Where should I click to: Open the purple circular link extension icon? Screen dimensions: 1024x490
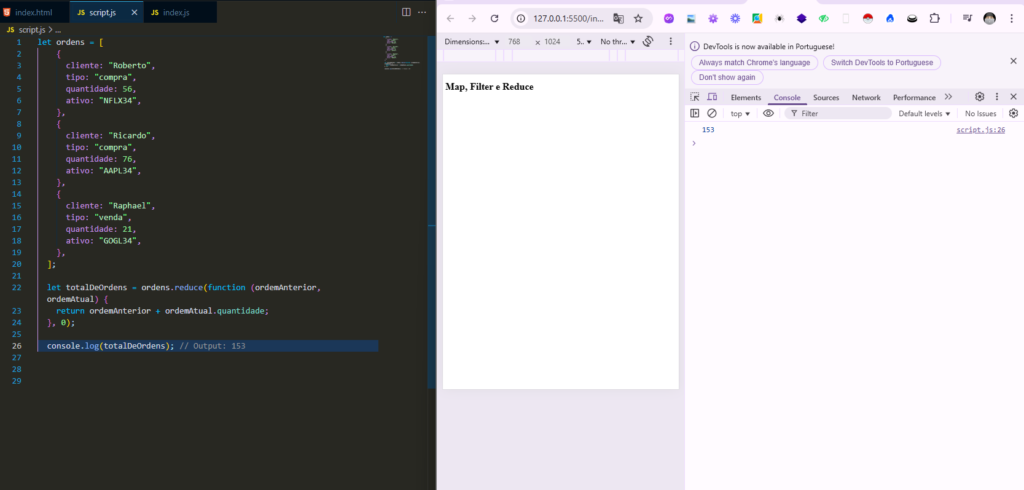(x=669, y=18)
